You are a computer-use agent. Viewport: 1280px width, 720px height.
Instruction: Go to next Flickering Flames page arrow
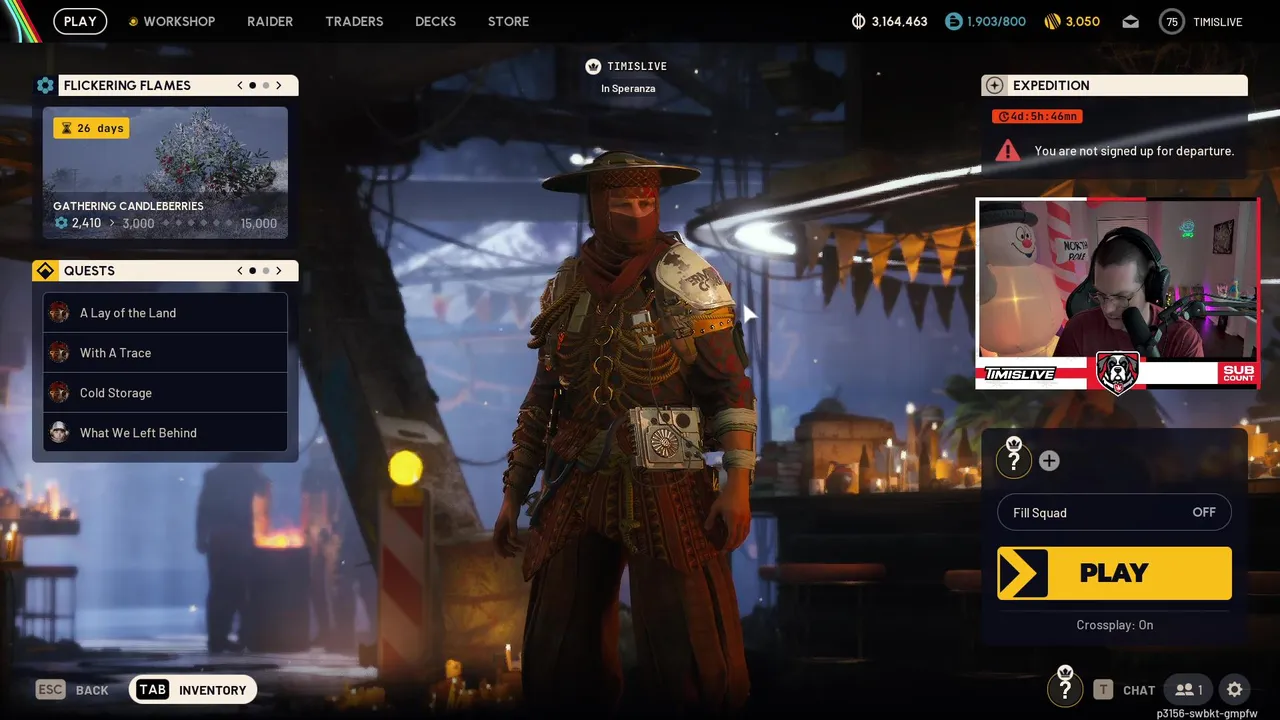(278, 85)
